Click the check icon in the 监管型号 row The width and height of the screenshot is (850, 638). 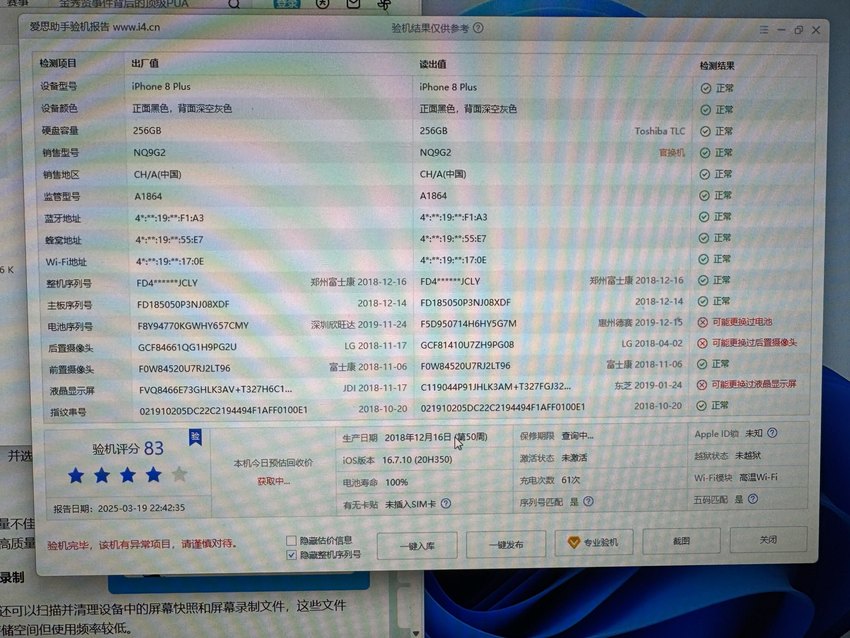[704, 196]
